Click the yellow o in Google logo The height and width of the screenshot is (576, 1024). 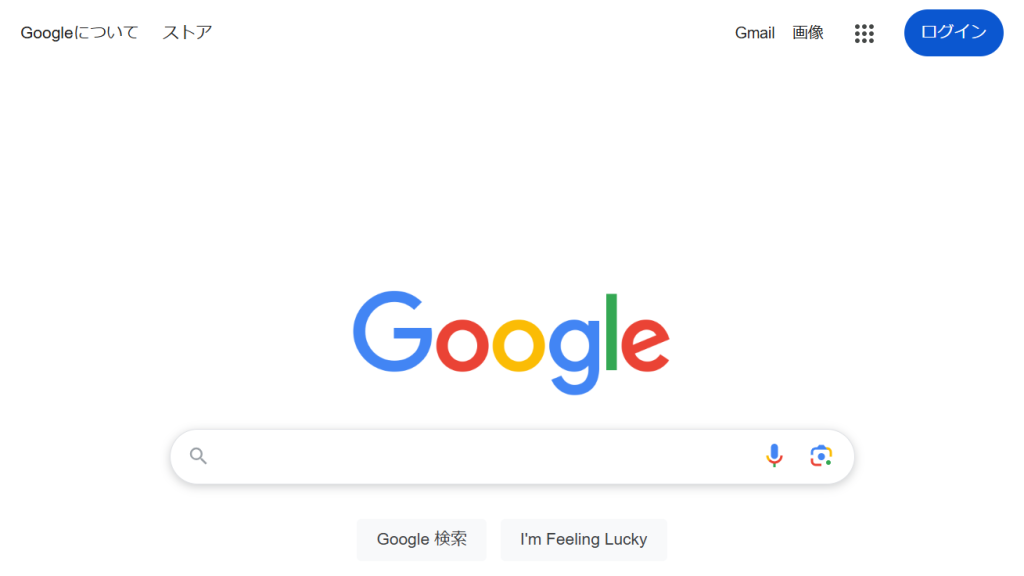pos(519,345)
